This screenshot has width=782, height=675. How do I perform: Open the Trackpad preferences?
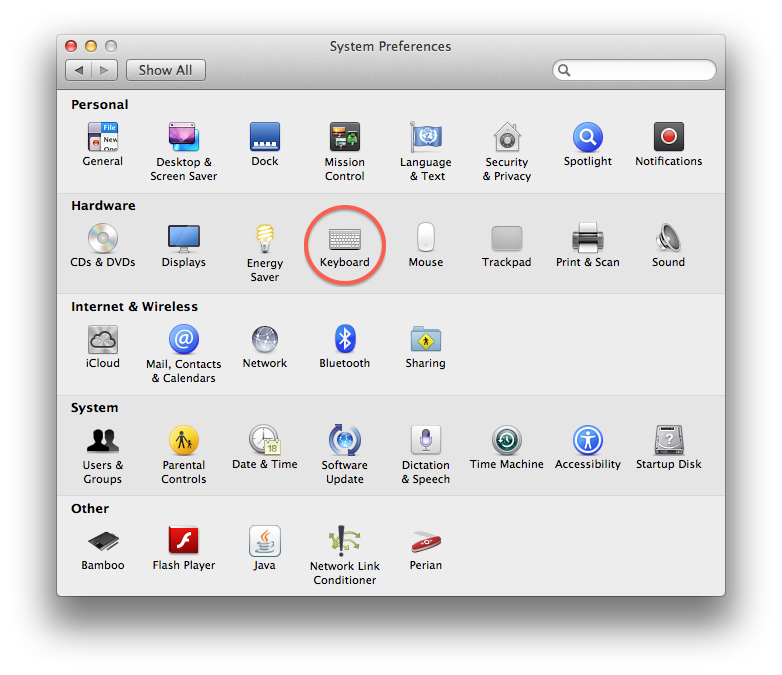click(x=506, y=240)
